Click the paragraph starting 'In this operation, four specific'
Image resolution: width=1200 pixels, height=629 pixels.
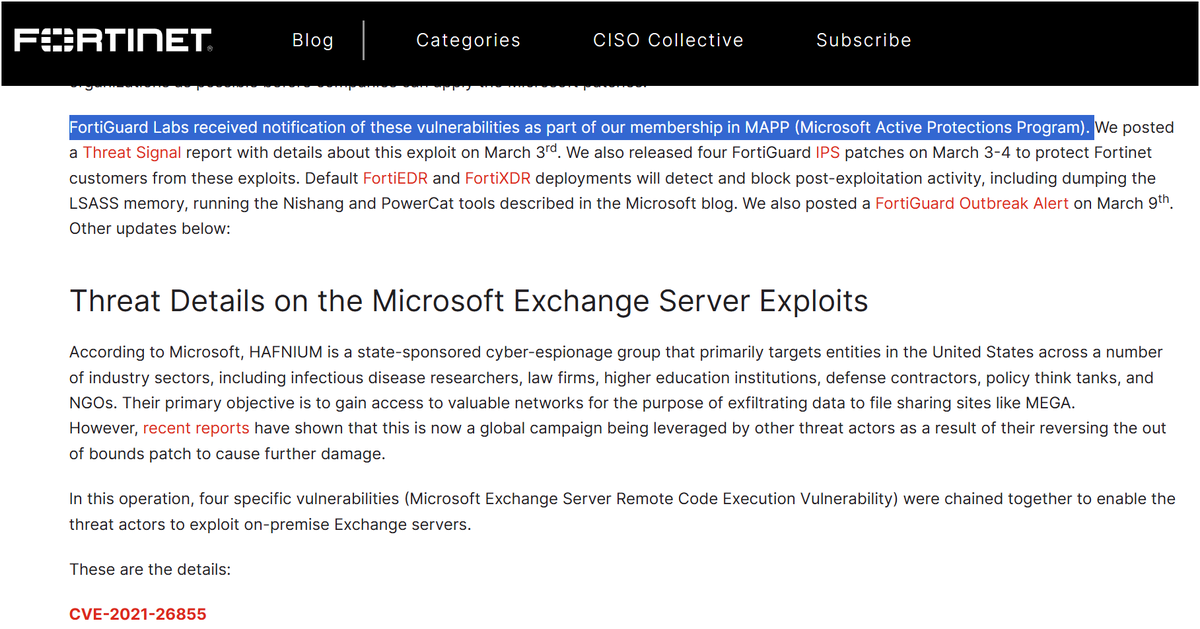[622, 511]
